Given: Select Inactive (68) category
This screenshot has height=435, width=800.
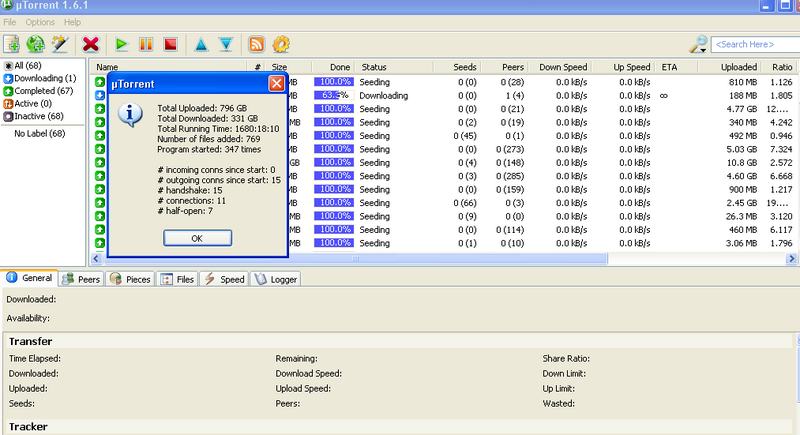Looking at the screenshot, I should tap(34, 116).
